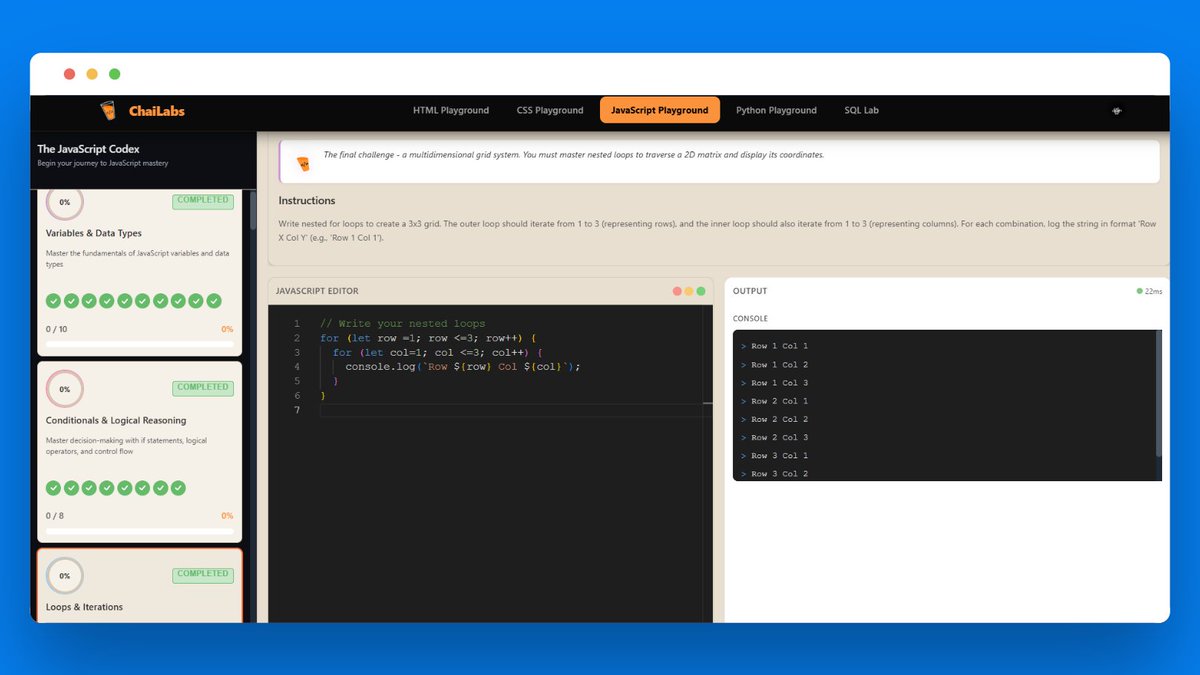Screen dimensions: 1200x675
Task: Click eighth green checkmark in Conditionals card
Action: coord(178,488)
